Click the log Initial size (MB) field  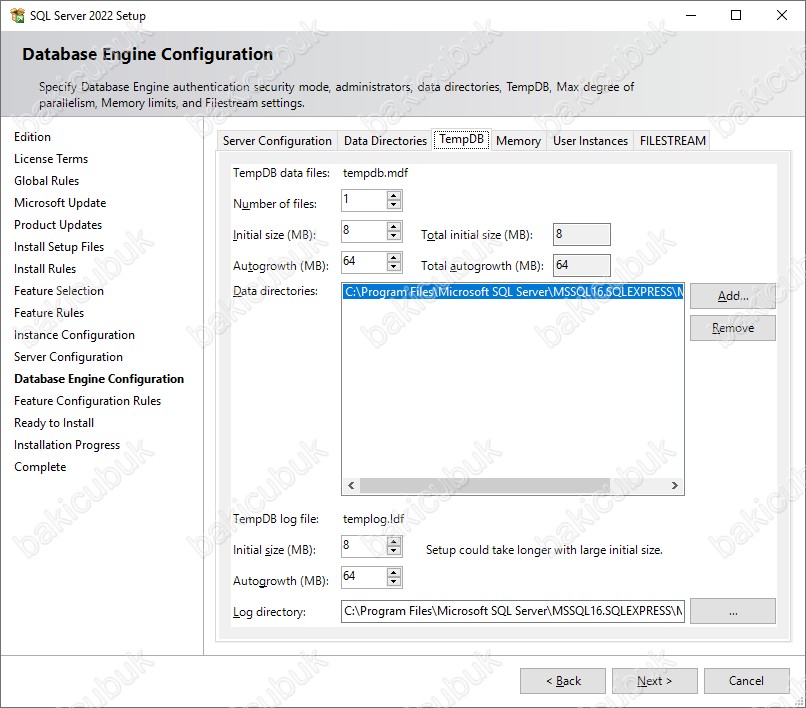pos(364,547)
